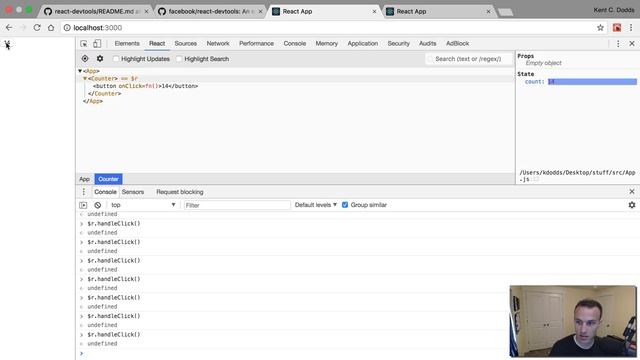Reload the localhost page
Screen dimensions: 640x360
pos(37,28)
